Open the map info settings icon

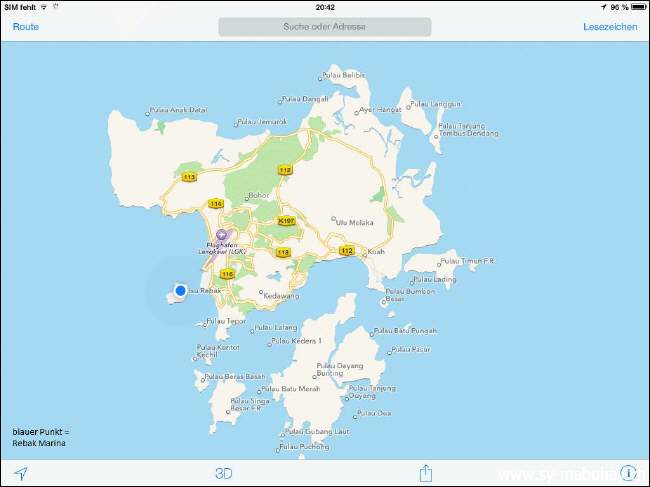(x=628, y=473)
